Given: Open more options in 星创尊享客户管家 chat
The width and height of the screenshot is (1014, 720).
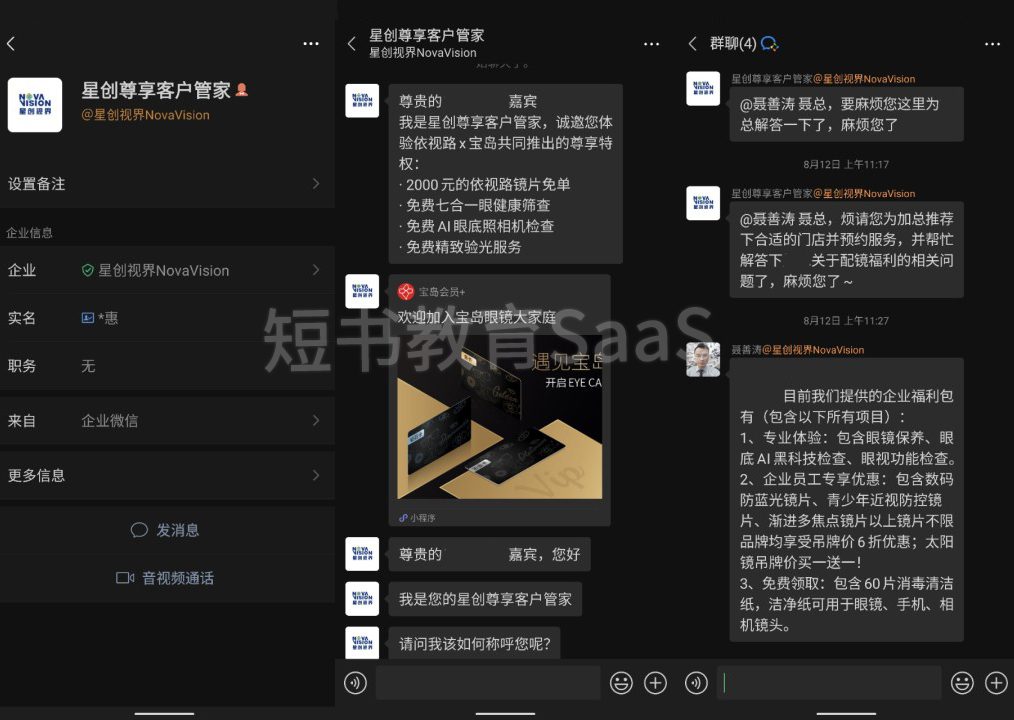Looking at the screenshot, I should (x=651, y=43).
